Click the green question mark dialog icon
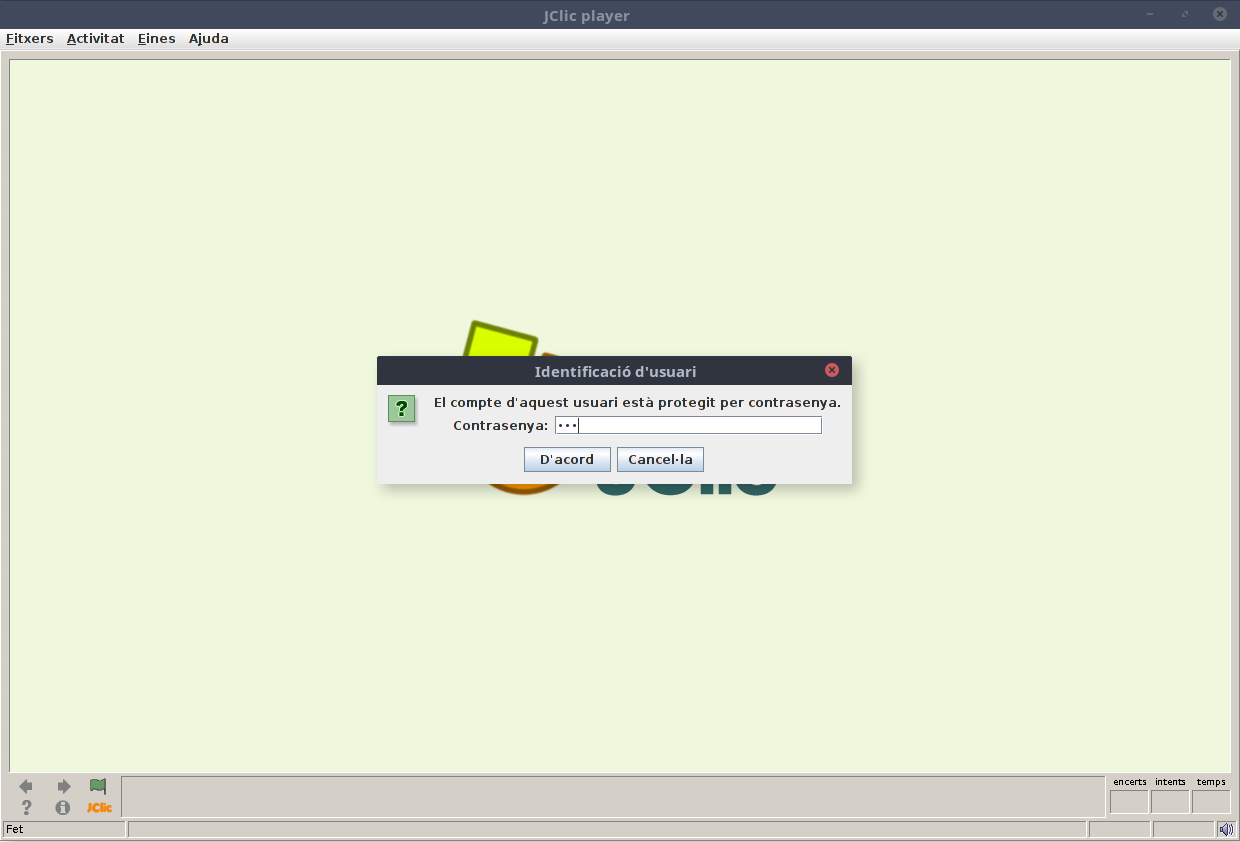Screen dimensions: 1240x842 pyautogui.click(x=402, y=408)
